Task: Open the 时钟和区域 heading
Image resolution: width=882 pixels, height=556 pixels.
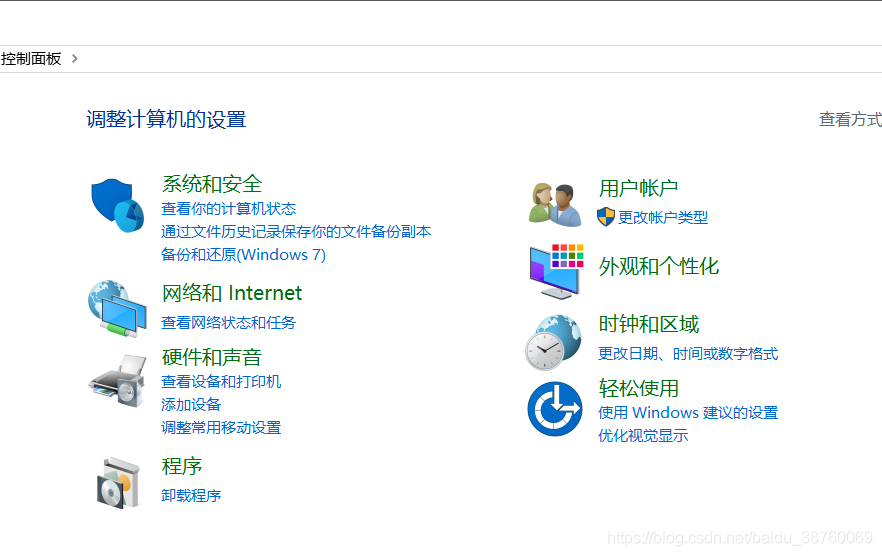Action: coord(649,324)
